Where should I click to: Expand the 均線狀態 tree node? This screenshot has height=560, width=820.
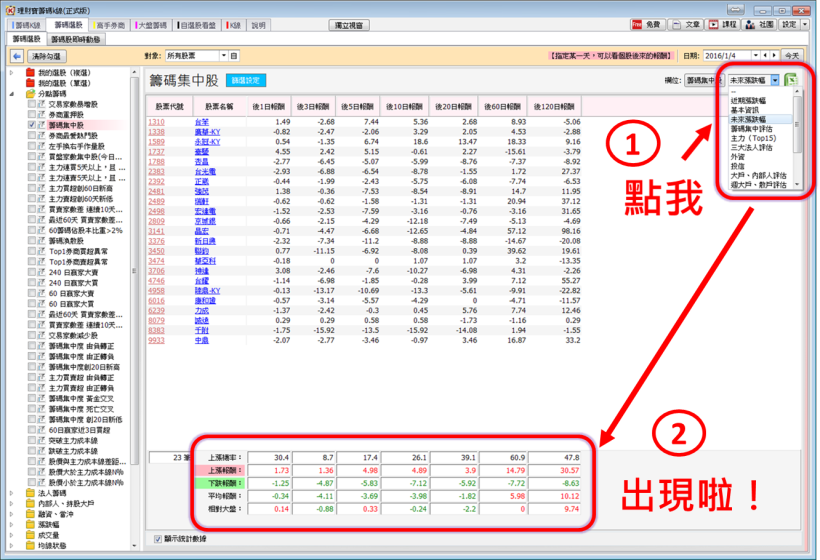(12, 545)
